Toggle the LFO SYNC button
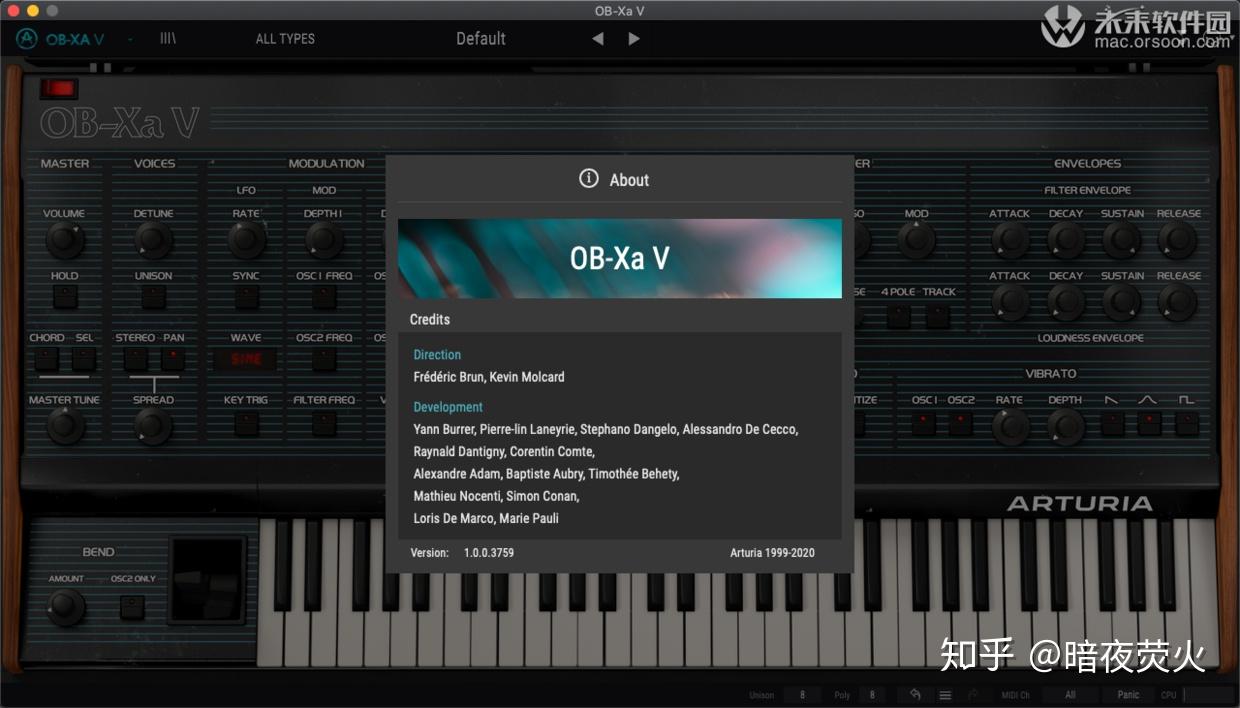Screen dimensions: 1240x708 [246, 296]
